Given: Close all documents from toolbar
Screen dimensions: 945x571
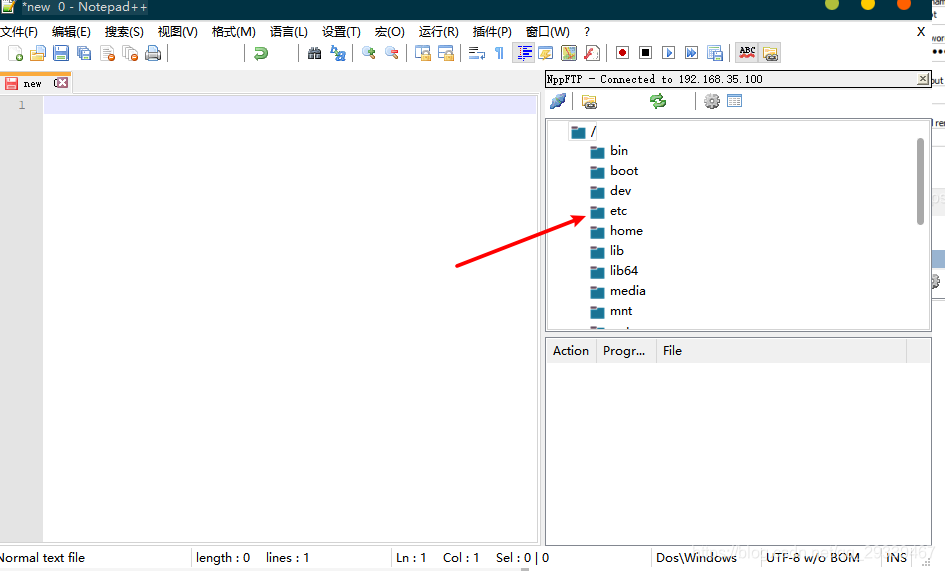Looking at the screenshot, I should [x=130, y=53].
